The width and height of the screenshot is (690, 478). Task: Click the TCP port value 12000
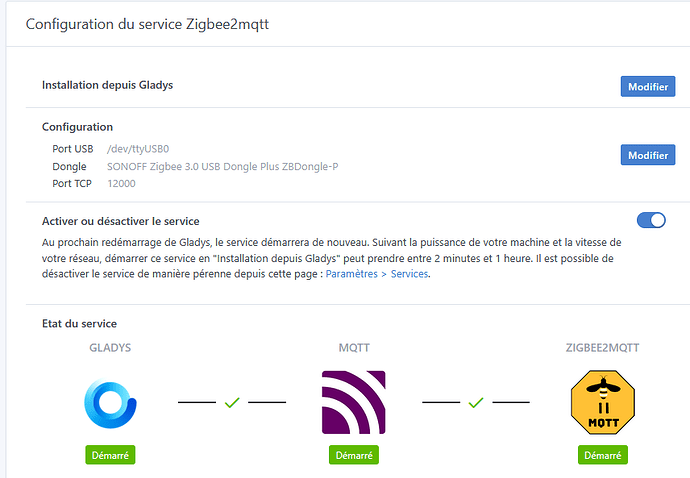coord(121,183)
